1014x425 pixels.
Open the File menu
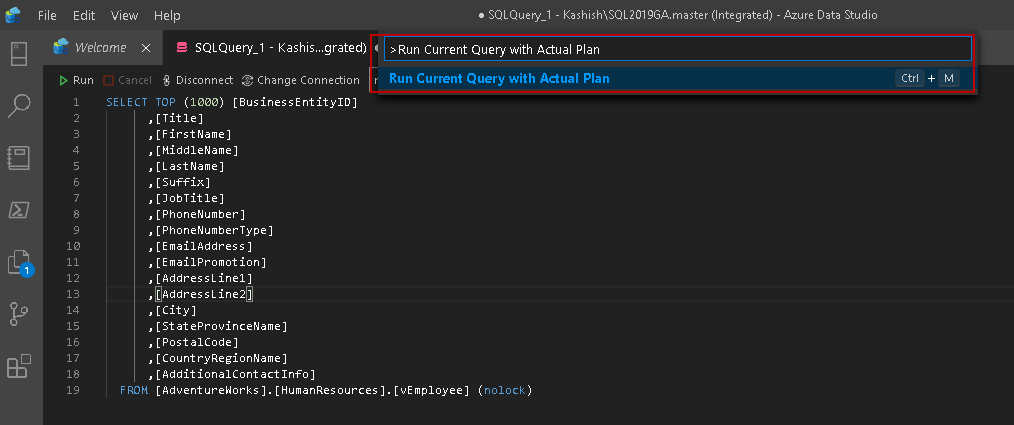(x=47, y=16)
